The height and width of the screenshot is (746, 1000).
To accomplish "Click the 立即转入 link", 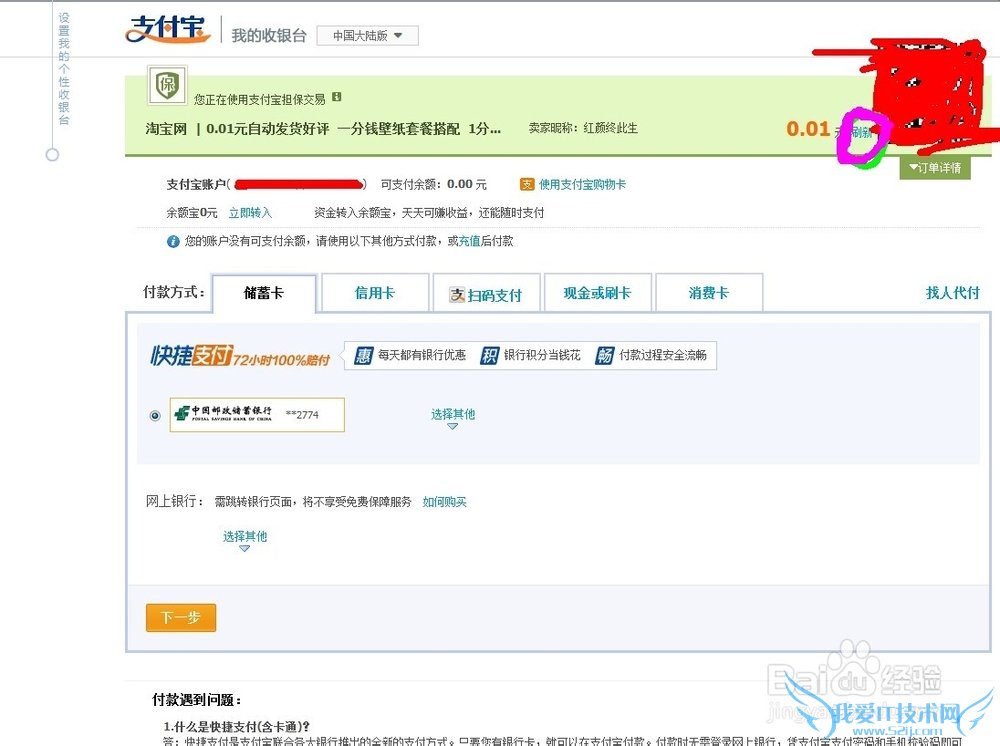I will coord(251,213).
